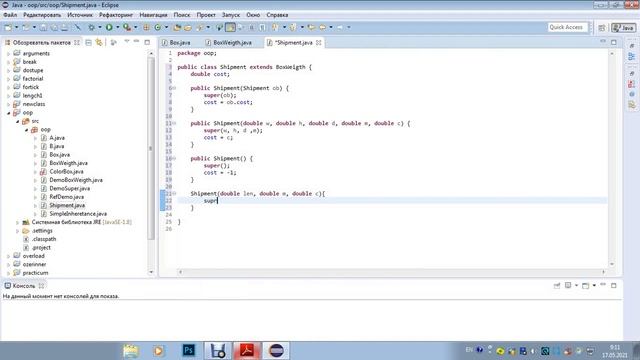The image size is (640, 360).
Task: Toggle Link with Editor in Package Explorer
Action: pos(99,42)
